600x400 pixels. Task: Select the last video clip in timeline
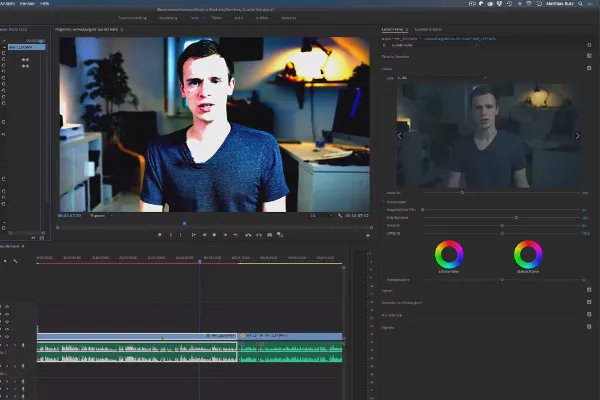point(300,336)
